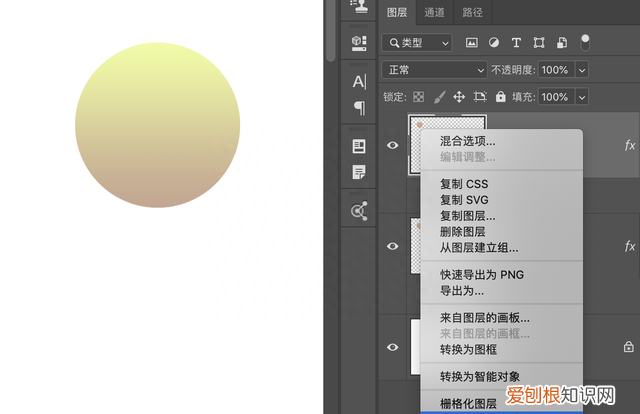This screenshot has height=414, width=640.
Task: Choose 栅格化图层 menu entry
Action: click(502, 404)
